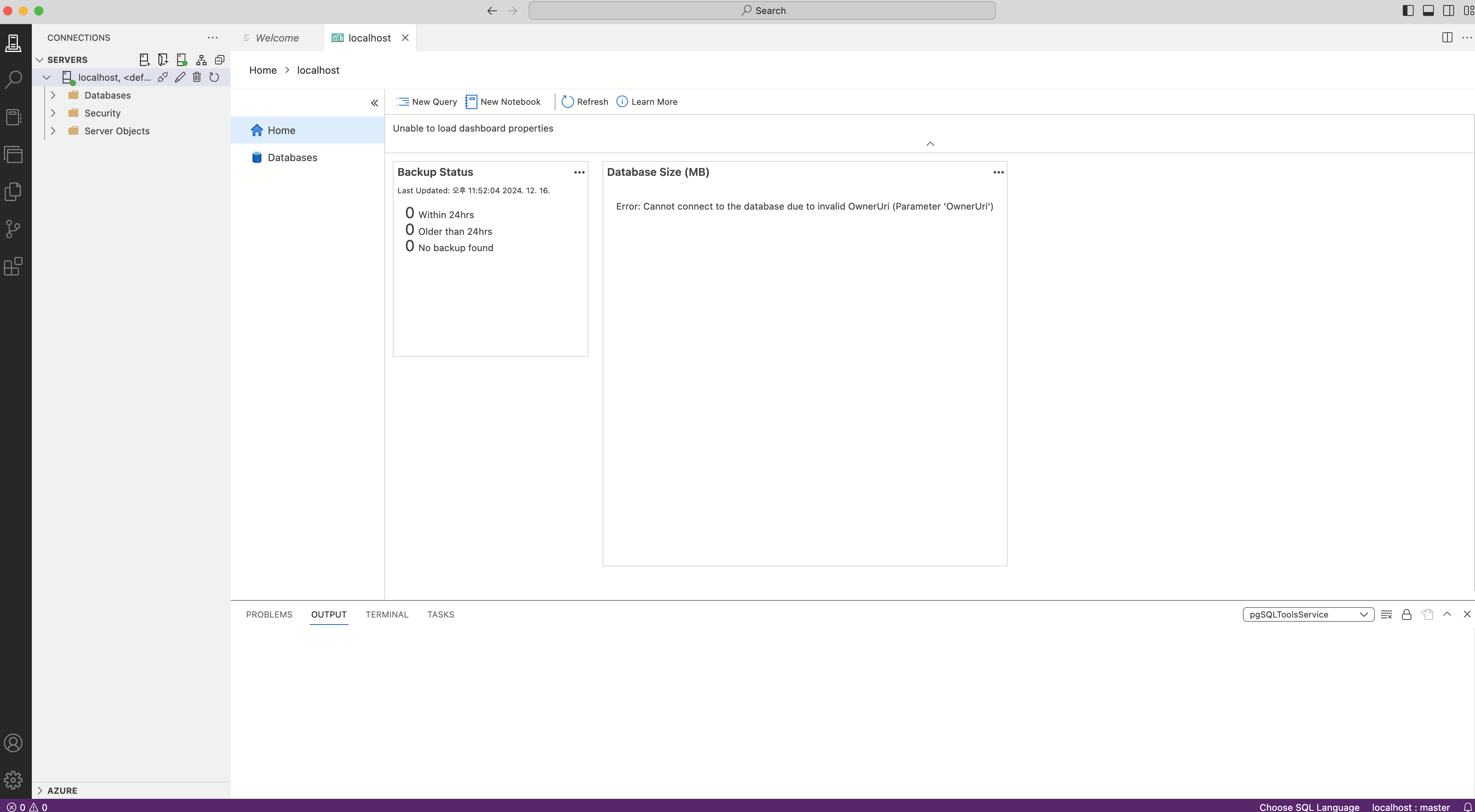Expand the Databases folder in tree
This screenshot has width=1475, height=812.
coord(53,95)
